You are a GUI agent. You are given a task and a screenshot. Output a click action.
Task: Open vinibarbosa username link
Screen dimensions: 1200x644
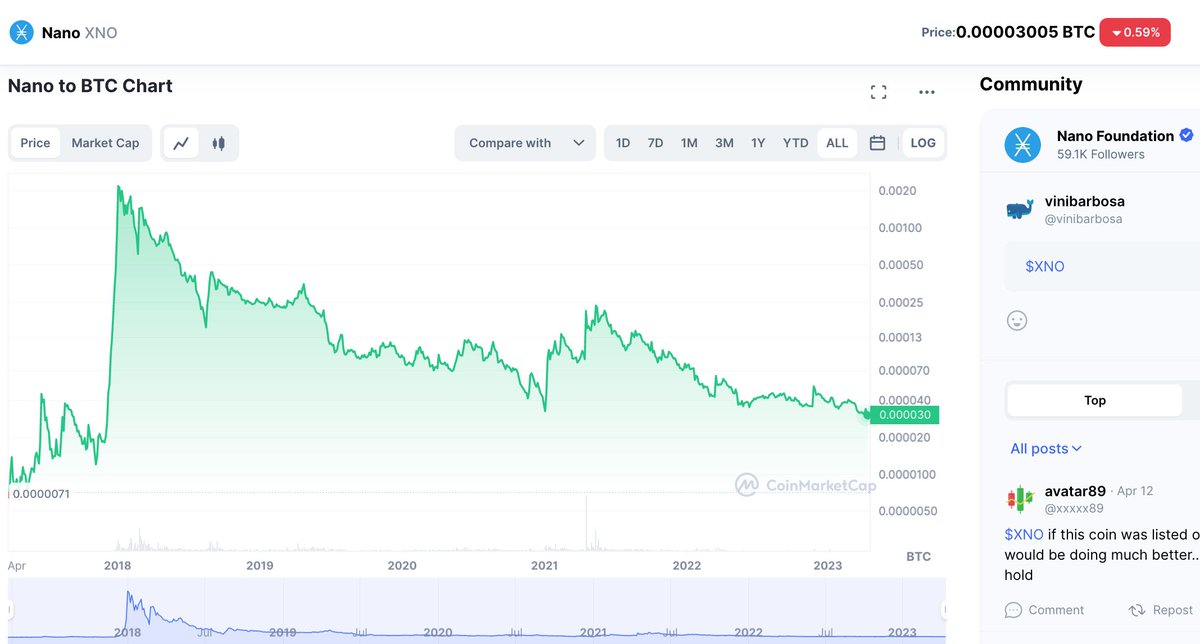(1085, 202)
